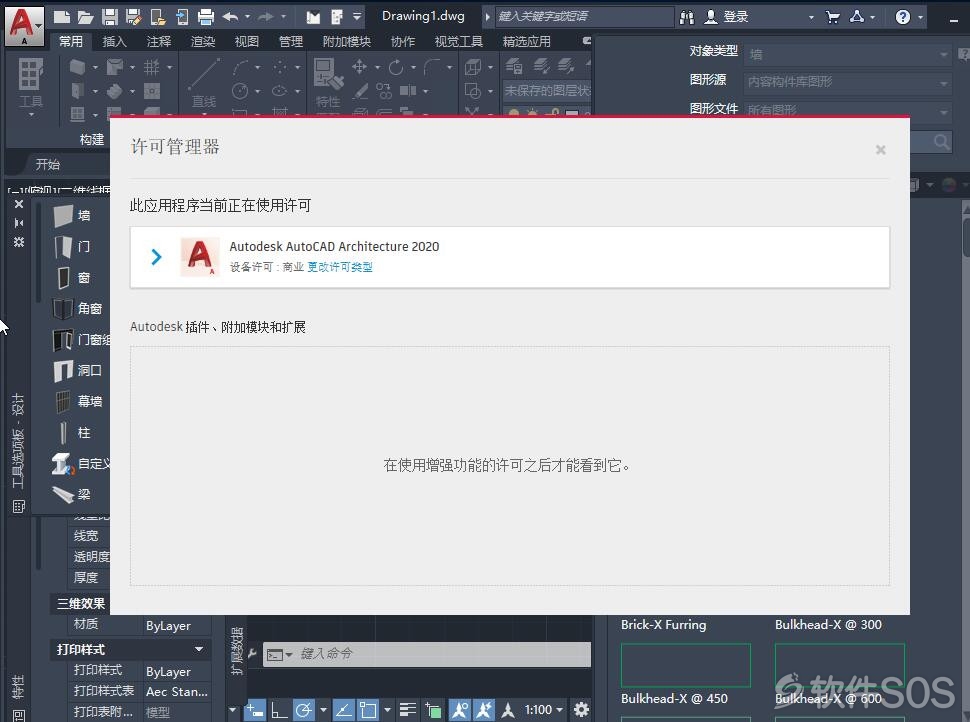Screen dimensions: 970x722
Task: Select the 窗 window tool in palette
Action: click(x=73, y=277)
